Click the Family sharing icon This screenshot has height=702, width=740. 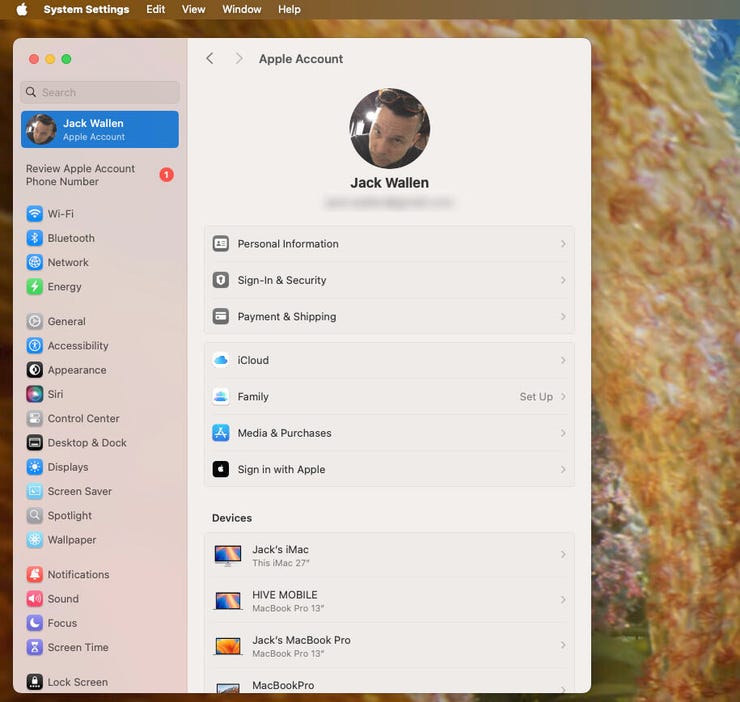(x=220, y=397)
